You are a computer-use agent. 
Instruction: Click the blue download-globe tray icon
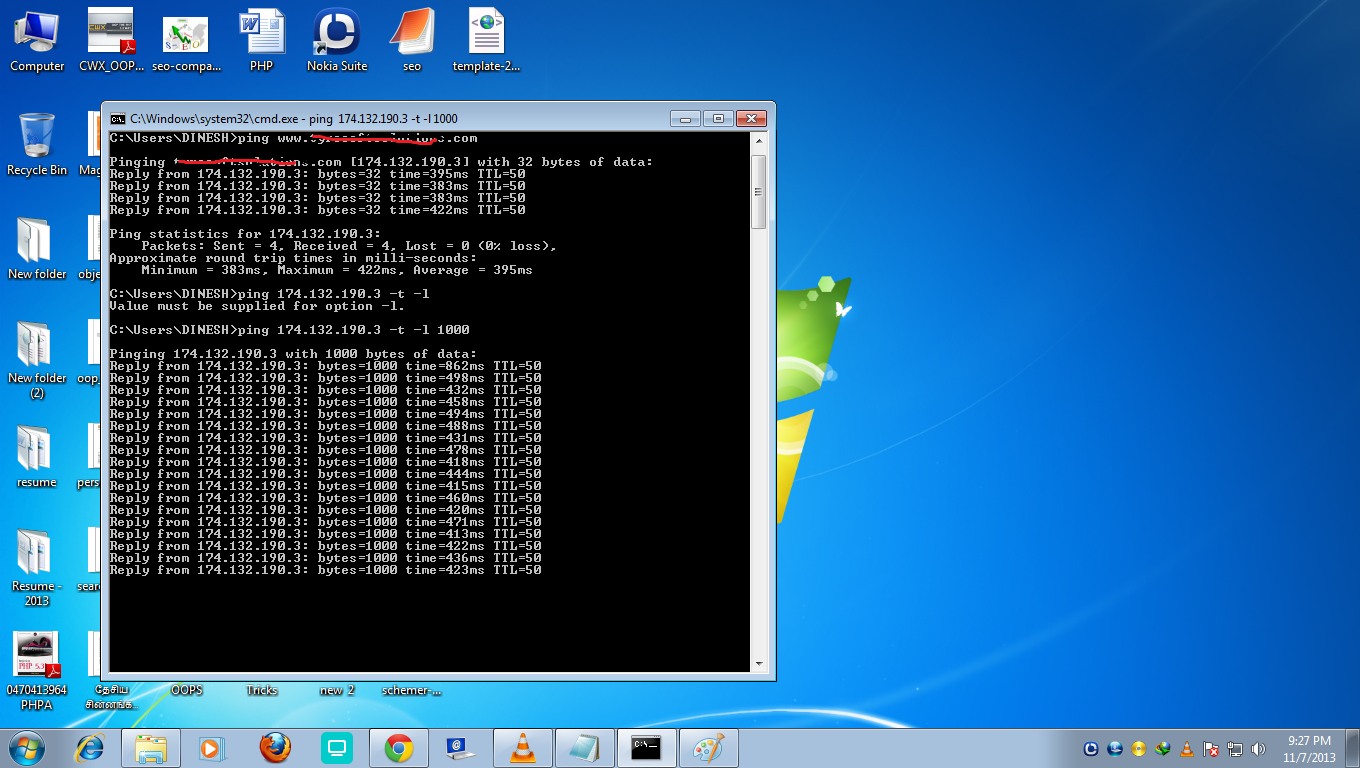(1115, 748)
